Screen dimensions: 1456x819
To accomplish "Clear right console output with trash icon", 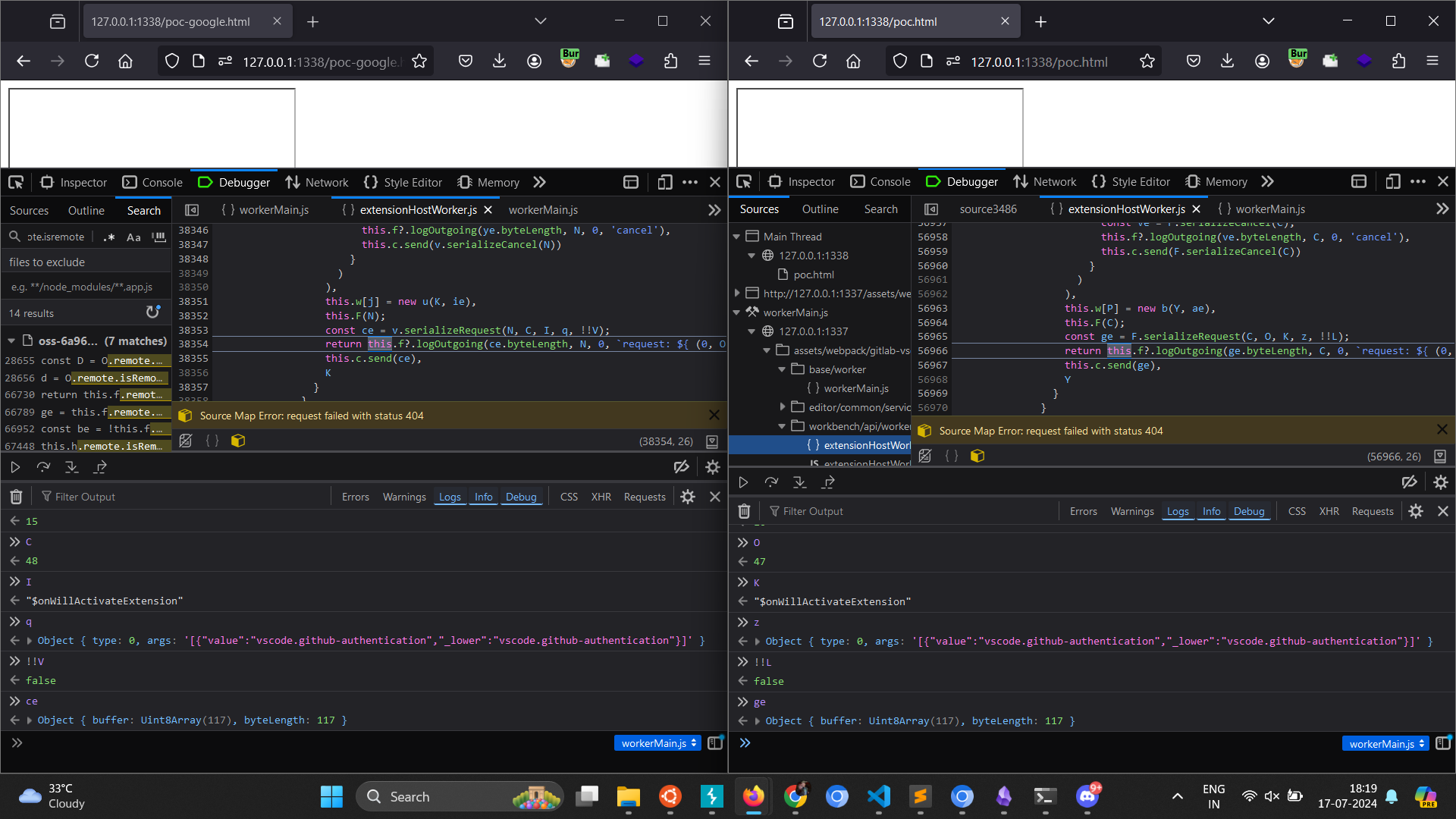I will tap(744, 511).
